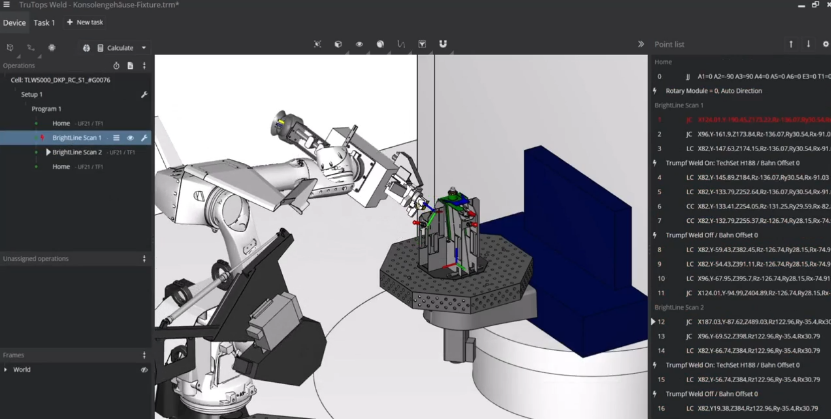This screenshot has height=419, width=831.
Task: Open the dropdown arrow next to Calculate
Action: point(144,47)
